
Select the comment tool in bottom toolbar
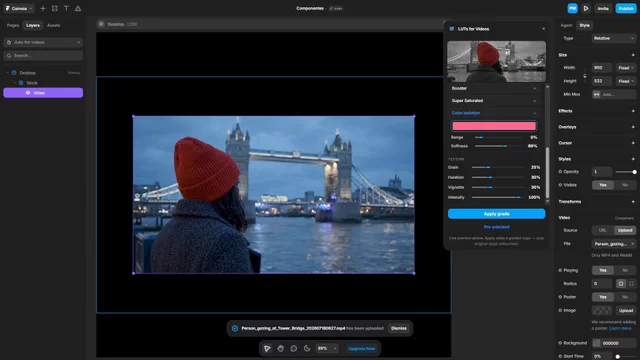pyautogui.click(x=293, y=349)
